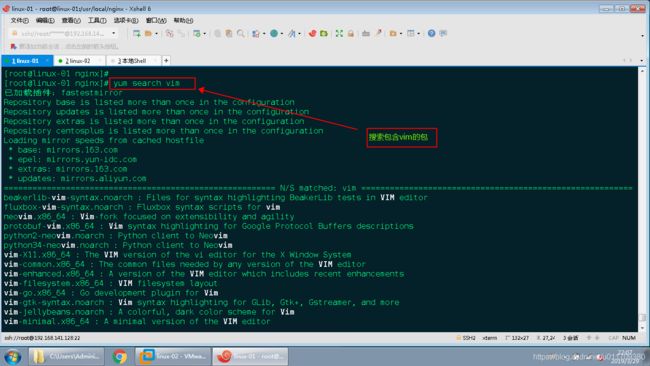Click the pane layout toolbar icon
The width and height of the screenshot is (650, 366).
pos(411,33)
